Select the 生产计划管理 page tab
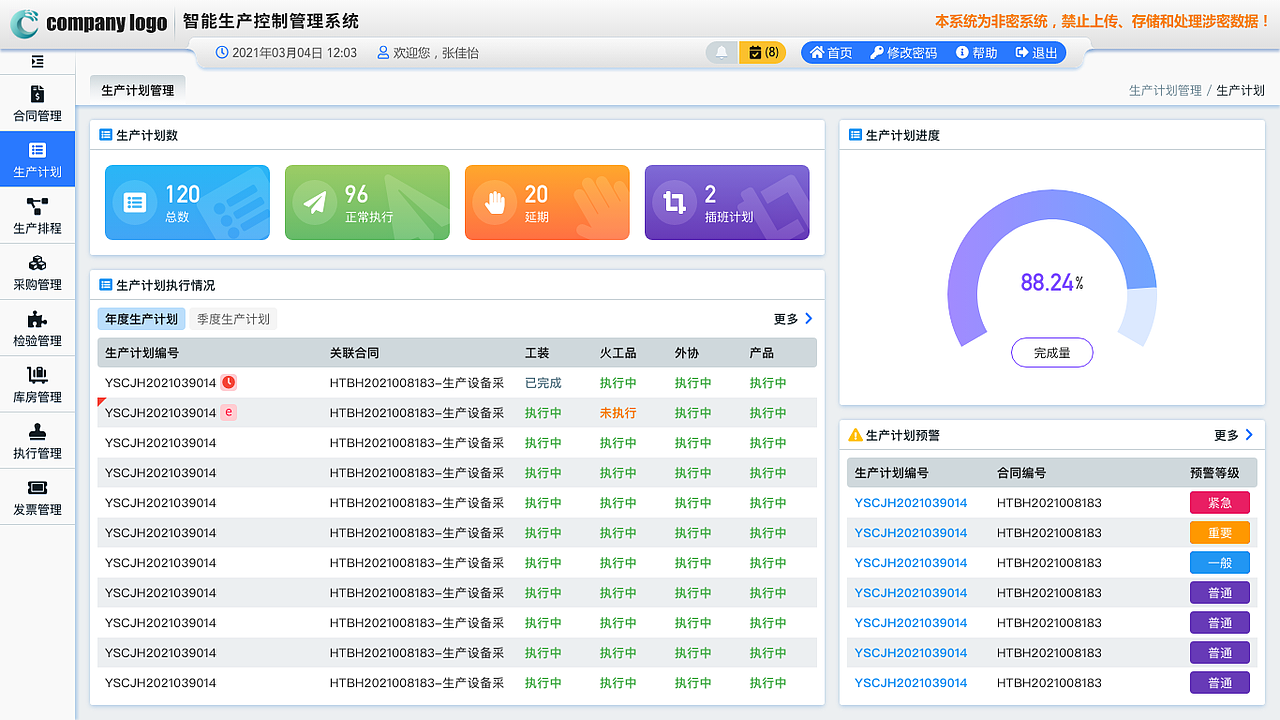Viewport: 1280px width, 720px height. (x=139, y=88)
